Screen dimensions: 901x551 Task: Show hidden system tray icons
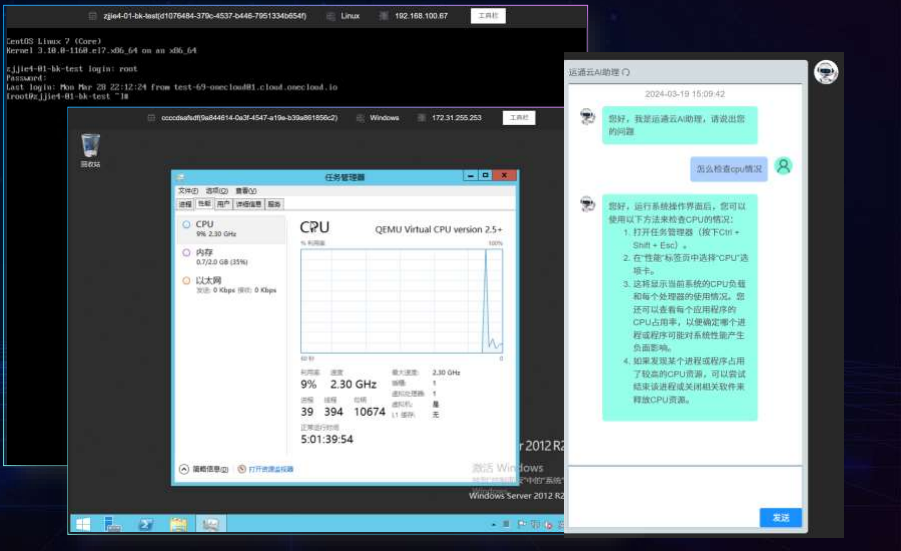pos(493,525)
